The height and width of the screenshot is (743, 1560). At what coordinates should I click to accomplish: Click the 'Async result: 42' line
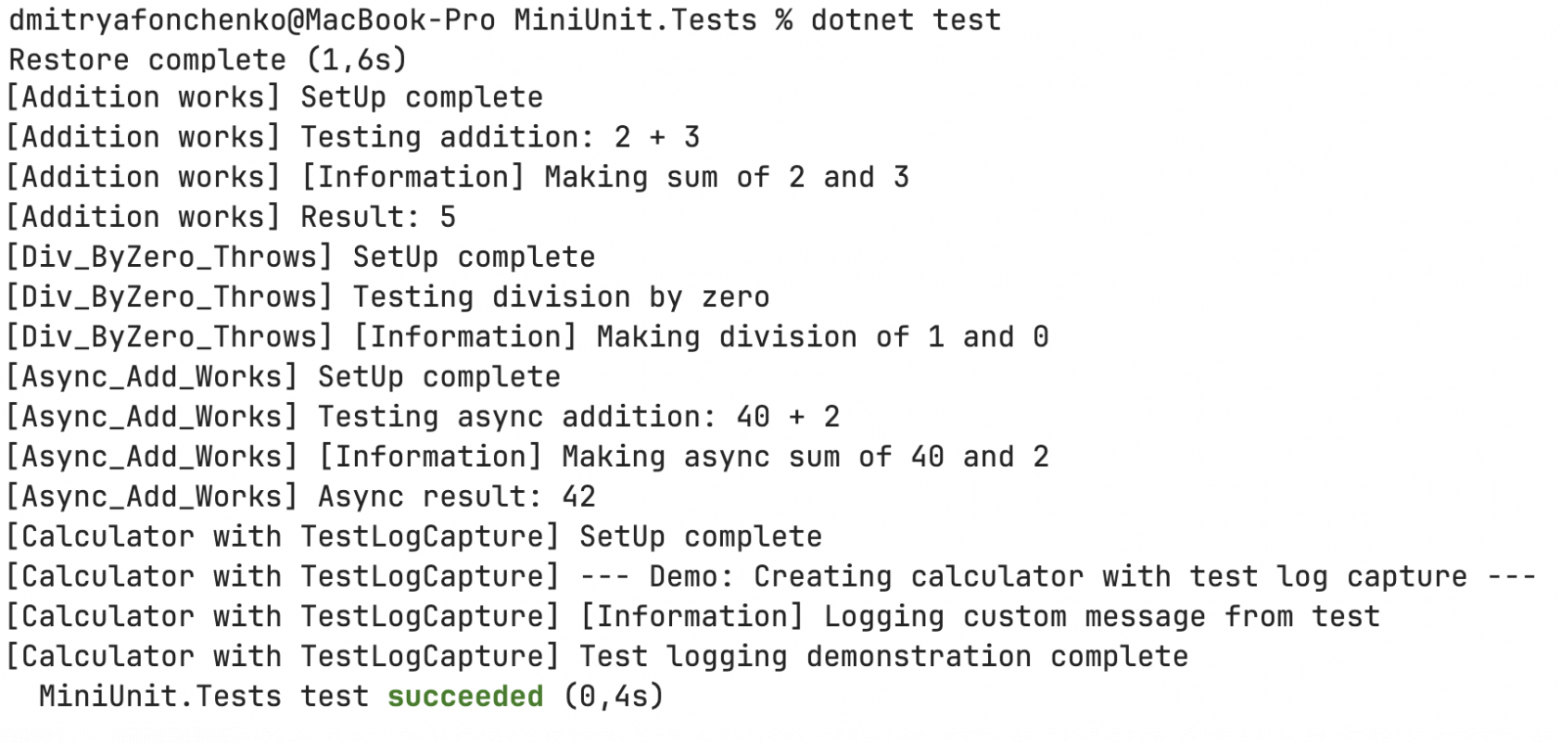tap(457, 497)
